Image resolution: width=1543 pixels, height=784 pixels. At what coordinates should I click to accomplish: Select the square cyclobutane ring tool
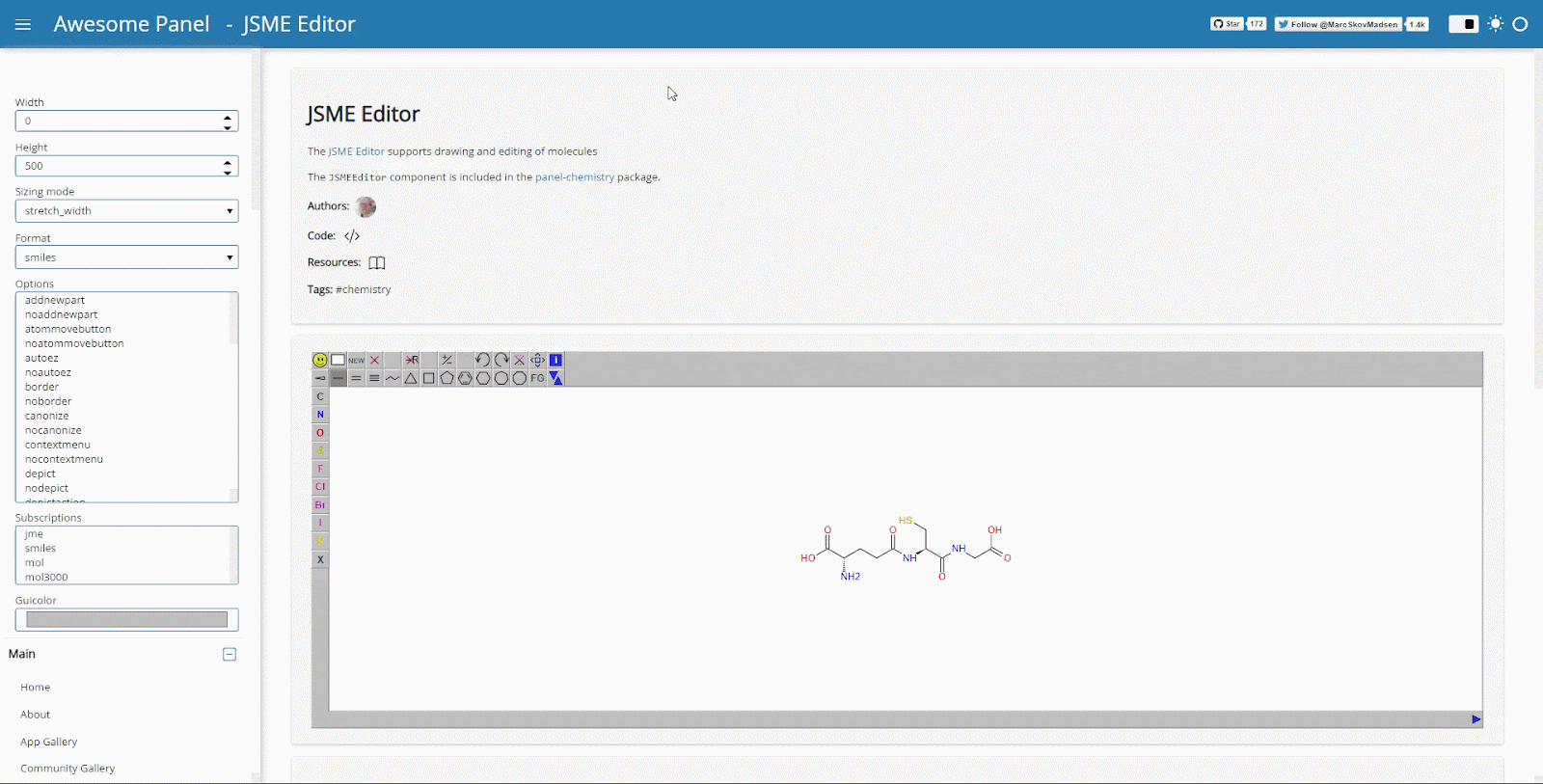(x=428, y=378)
